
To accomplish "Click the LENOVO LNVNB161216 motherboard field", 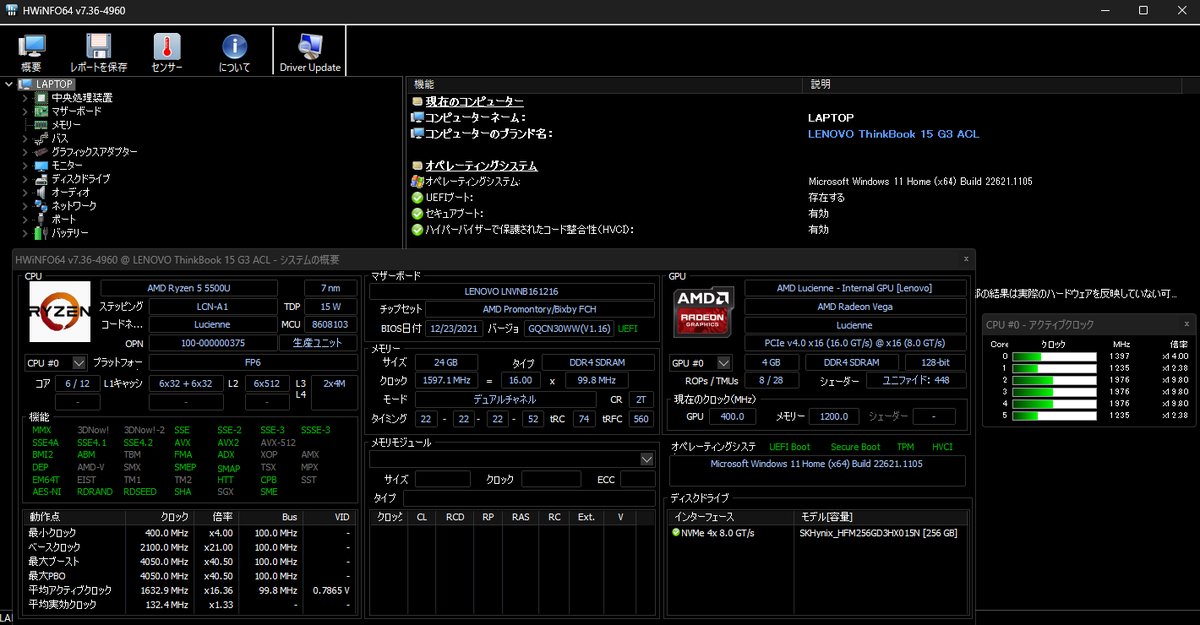I will [512, 291].
